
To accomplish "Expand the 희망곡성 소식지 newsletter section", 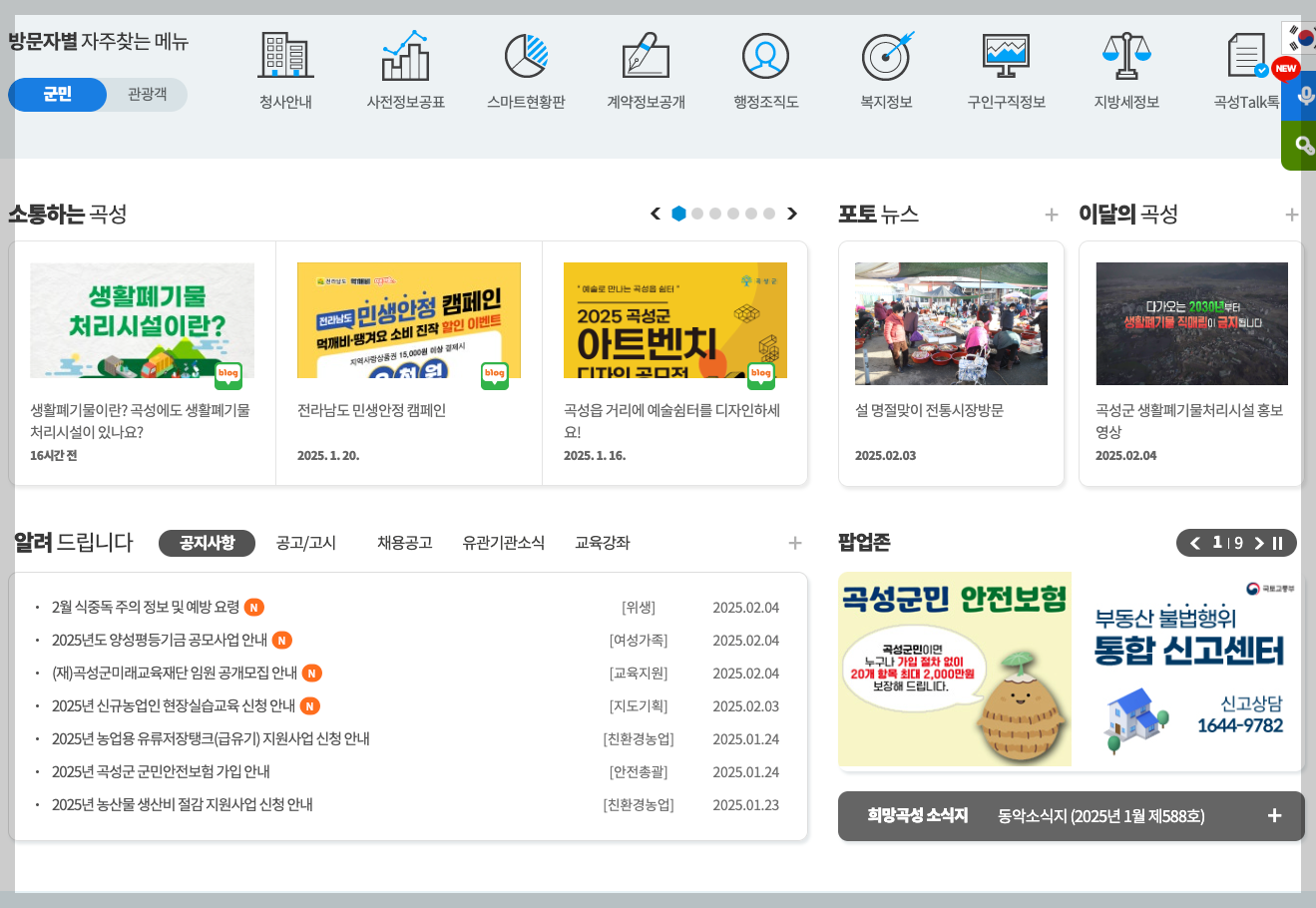I will (1274, 815).
